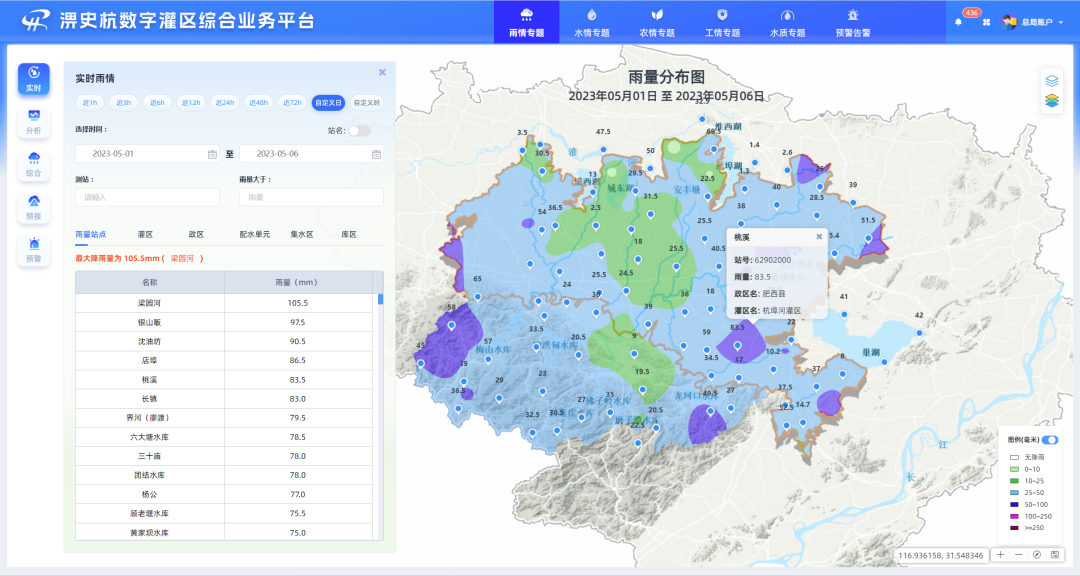Switch to the 水情专题 tab
This screenshot has width=1080, height=576.
tap(592, 22)
